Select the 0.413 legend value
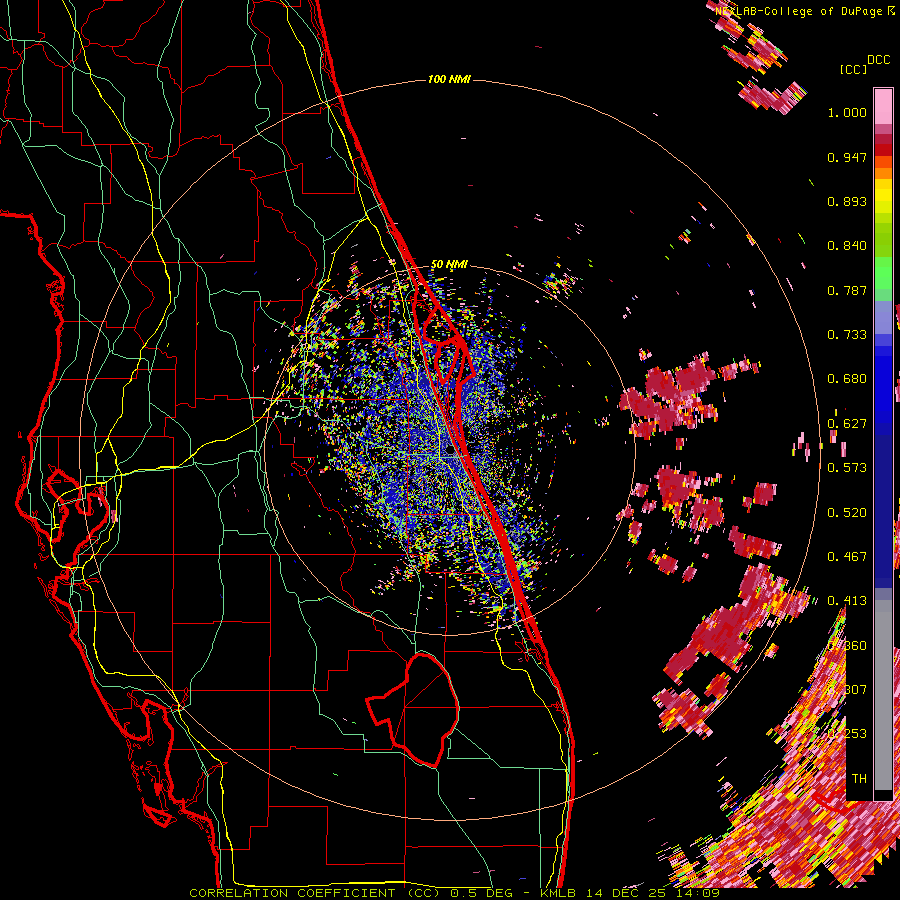This screenshot has height=900, width=900. (847, 601)
